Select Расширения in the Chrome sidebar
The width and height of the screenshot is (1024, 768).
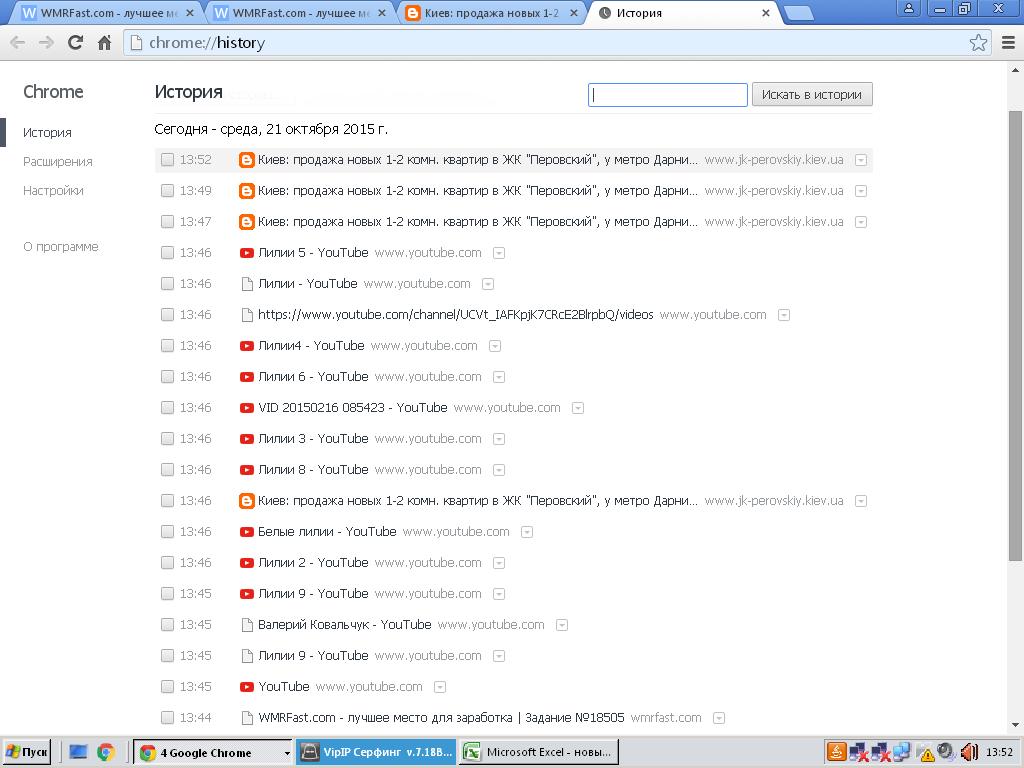point(57,162)
